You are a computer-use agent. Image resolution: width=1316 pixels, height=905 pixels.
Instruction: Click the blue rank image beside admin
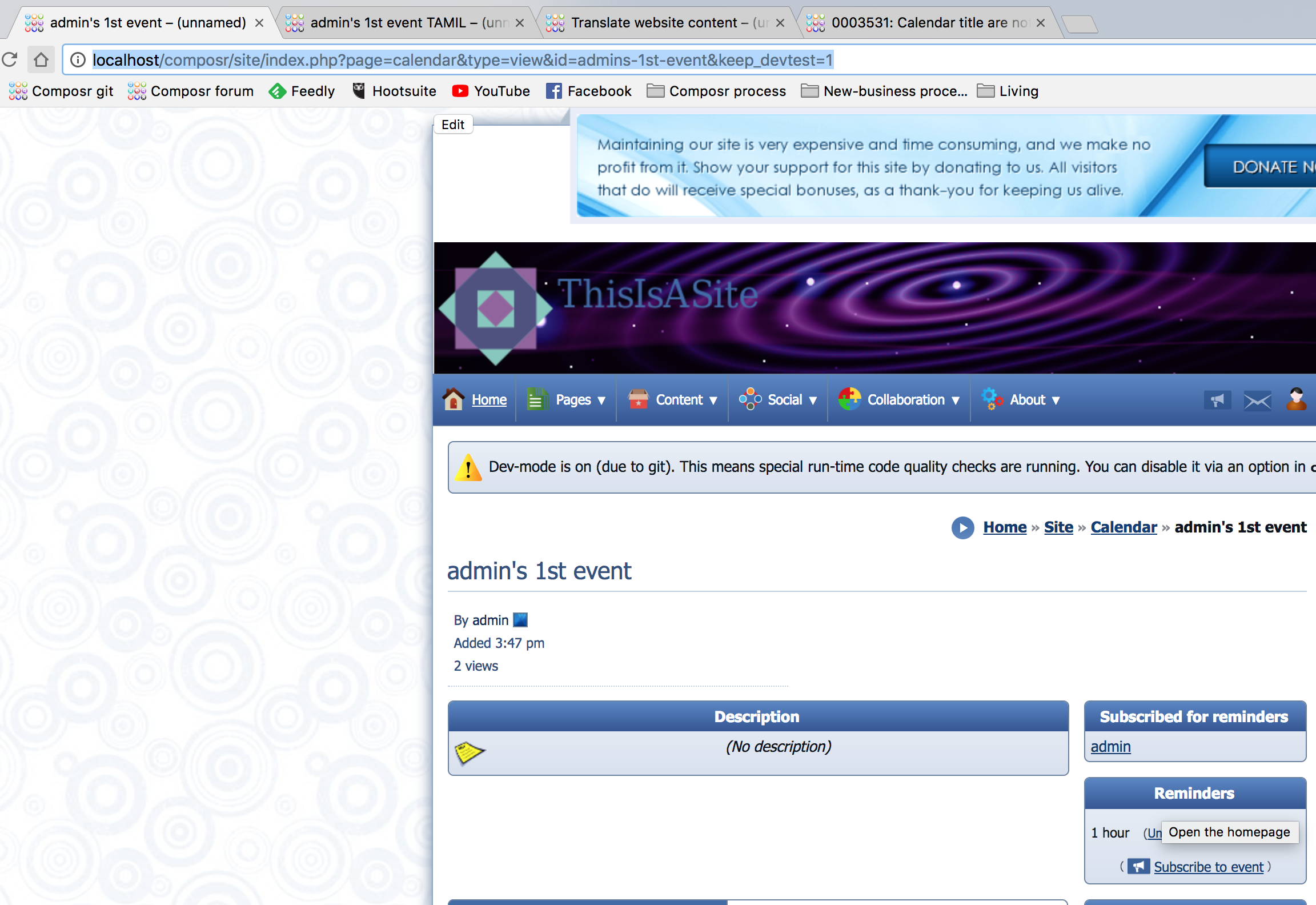pos(520,620)
